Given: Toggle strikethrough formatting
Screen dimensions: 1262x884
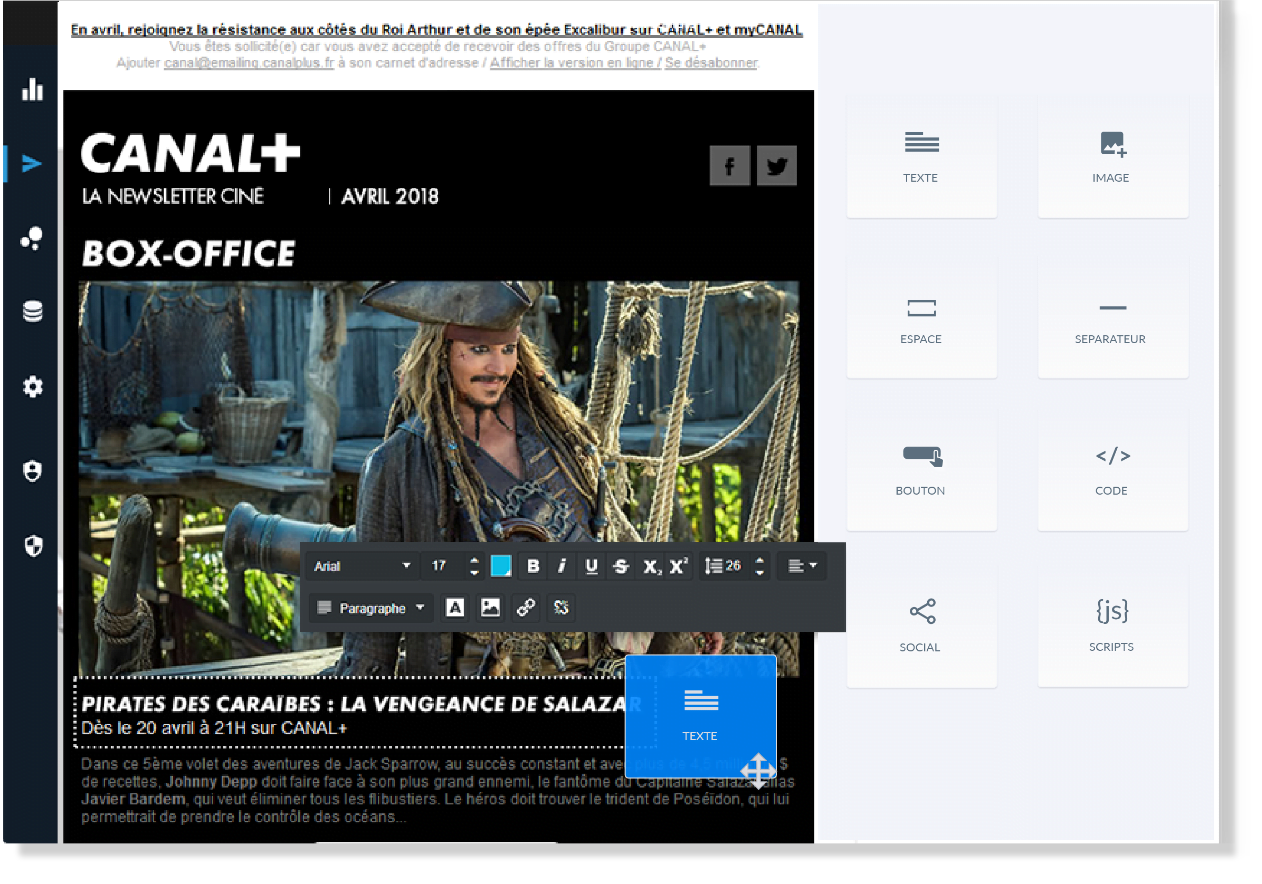Looking at the screenshot, I should pyautogui.click(x=621, y=566).
